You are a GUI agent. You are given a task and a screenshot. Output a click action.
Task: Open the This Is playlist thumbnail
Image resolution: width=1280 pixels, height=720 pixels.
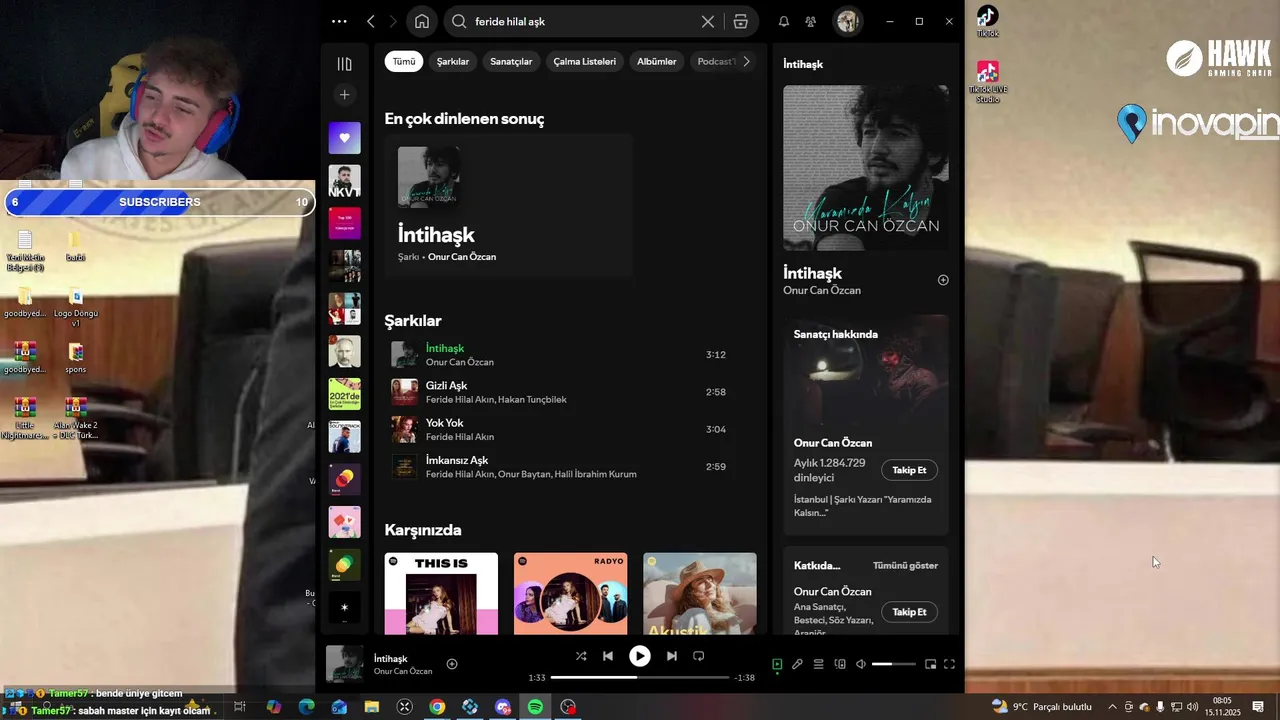point(441,594)
